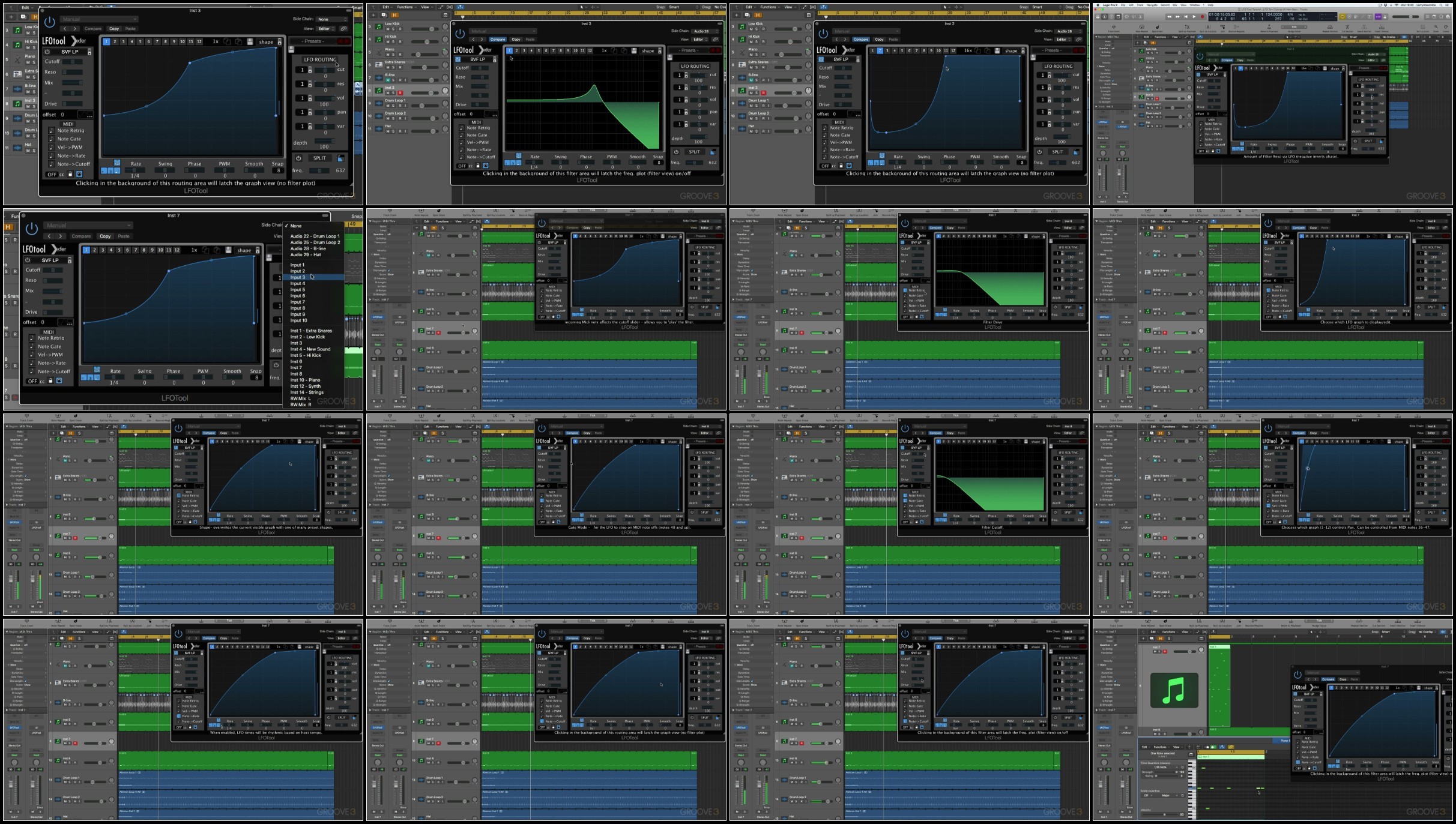Toggle the yellow Cycle button in the control bar
This screenshot has width=1456, height=824.
tap(1343, 17)
